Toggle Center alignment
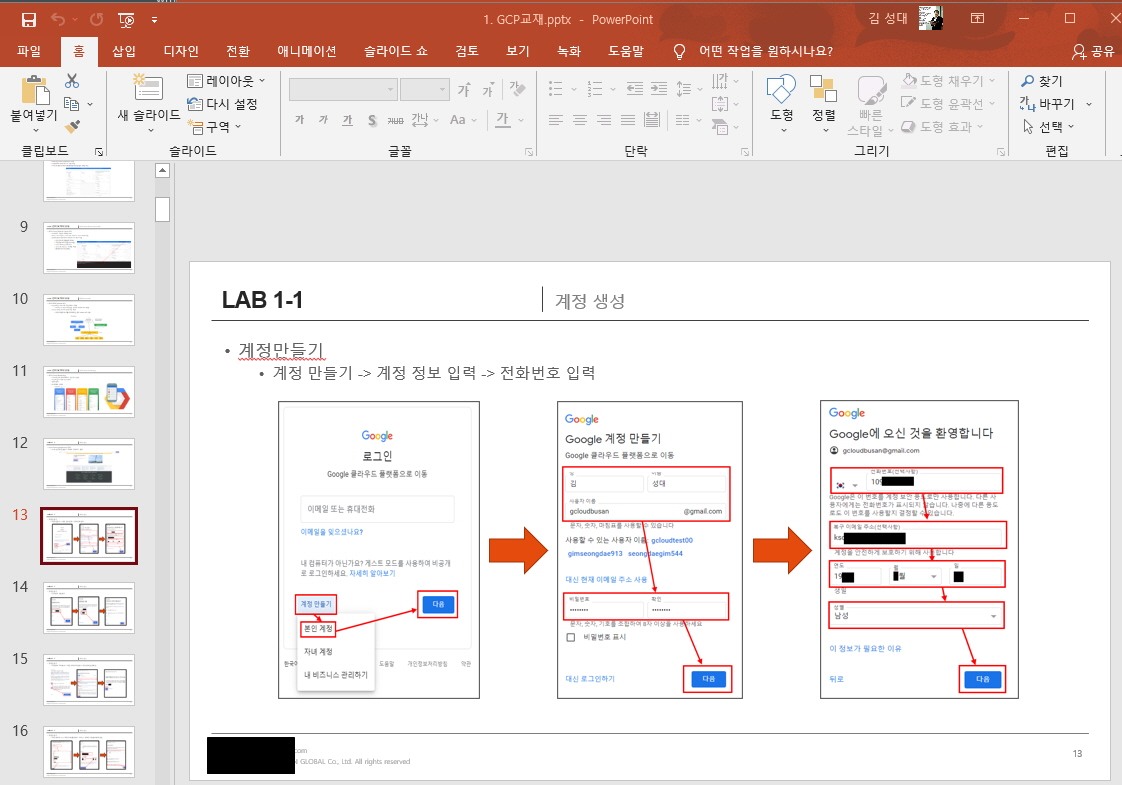 580,120
